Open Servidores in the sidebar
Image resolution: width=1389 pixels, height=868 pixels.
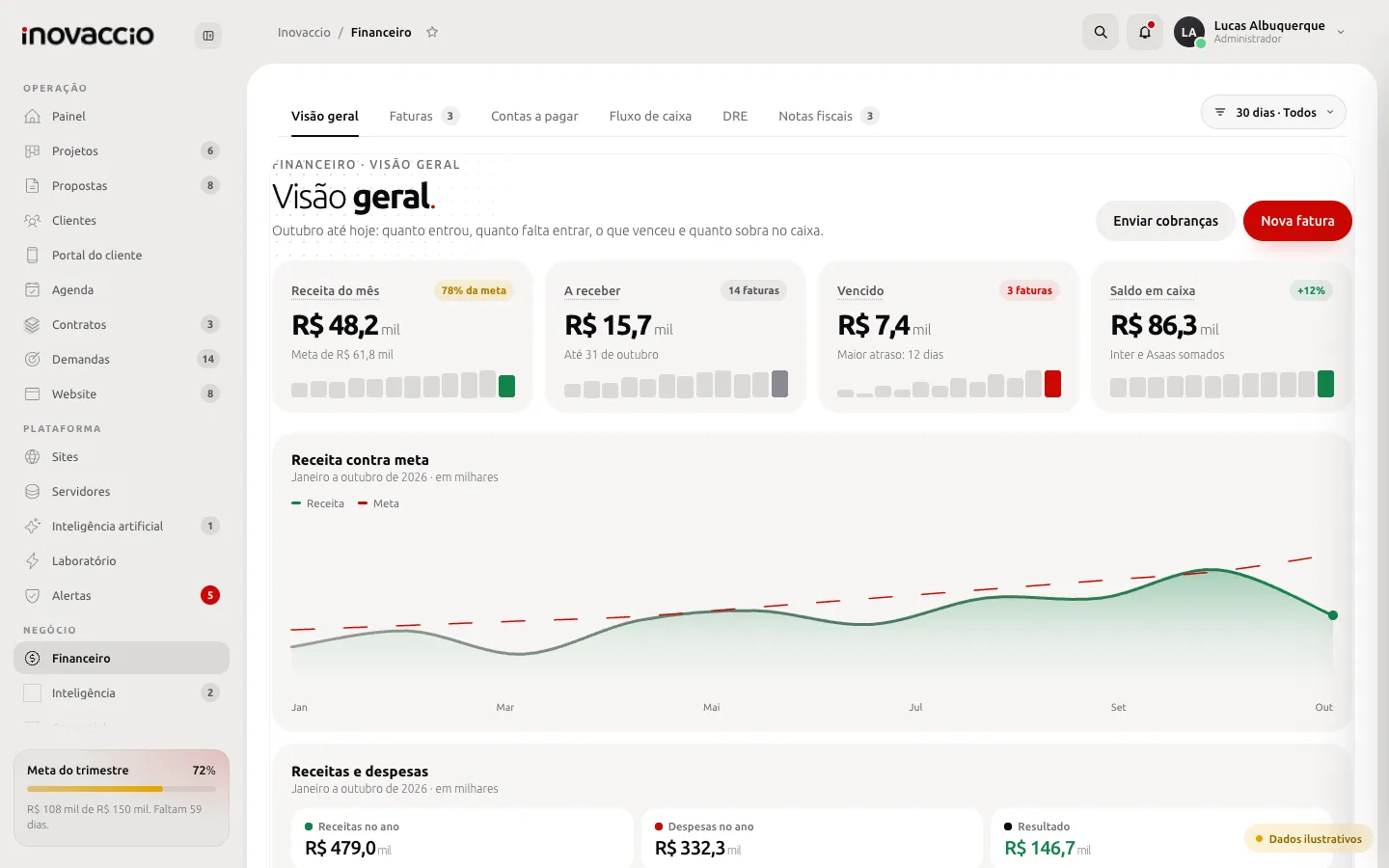point(122,491)
